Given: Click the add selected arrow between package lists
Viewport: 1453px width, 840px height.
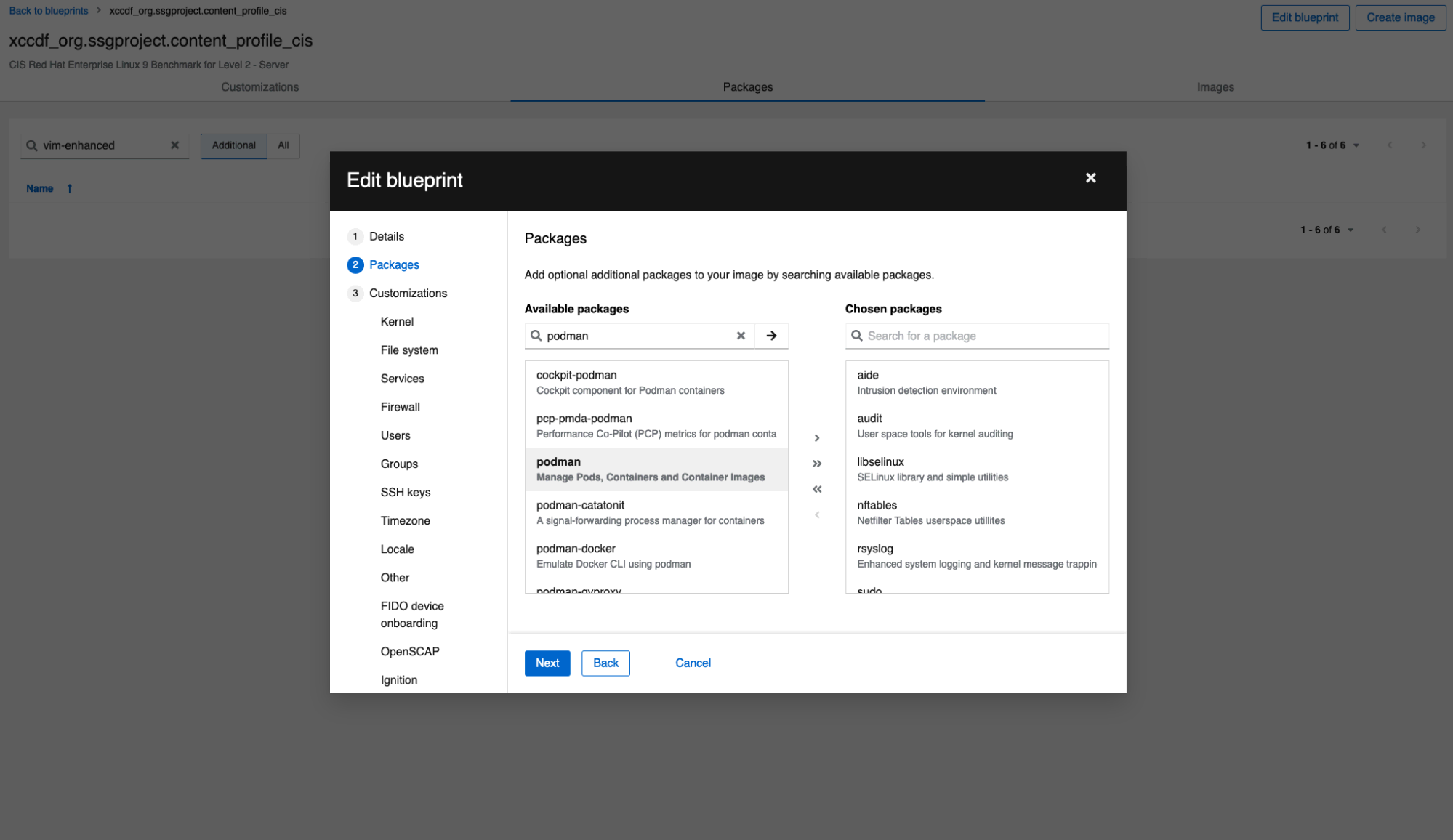Looking at the screenshot, I should [816, 437].
